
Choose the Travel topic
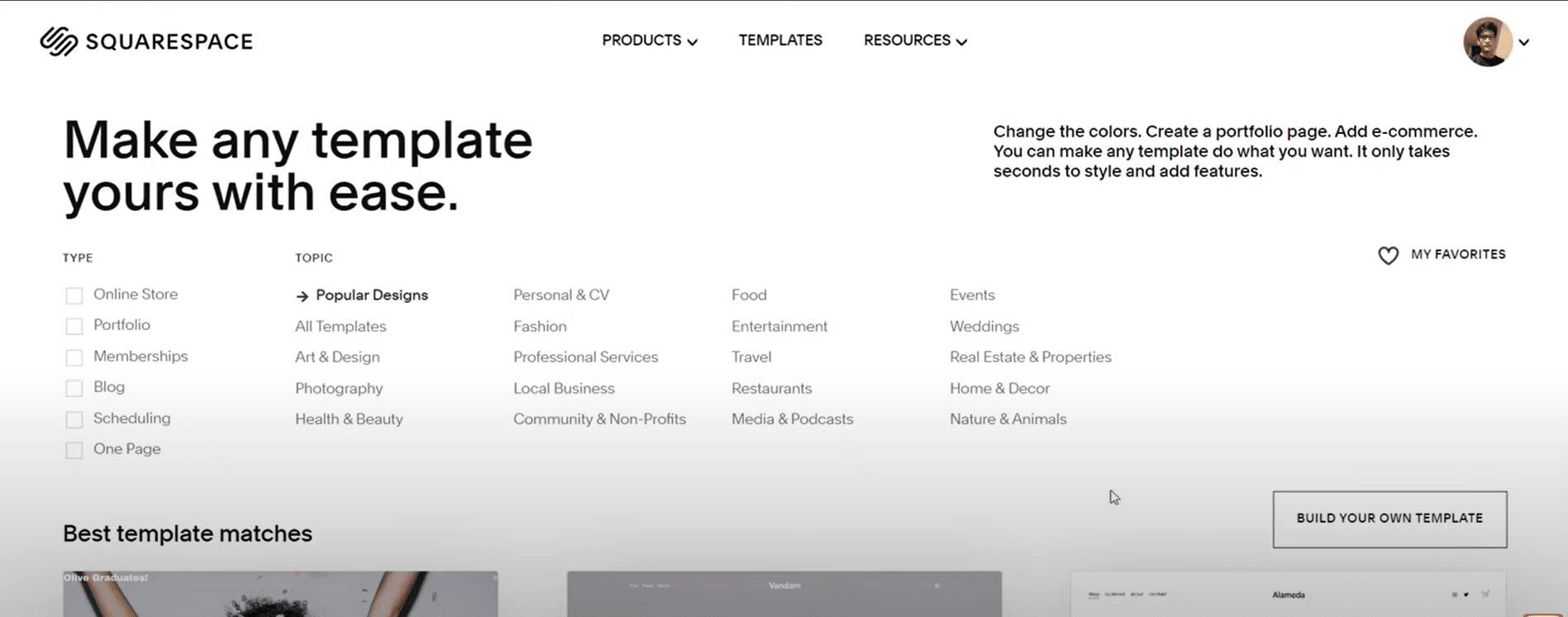click(751, 357)
